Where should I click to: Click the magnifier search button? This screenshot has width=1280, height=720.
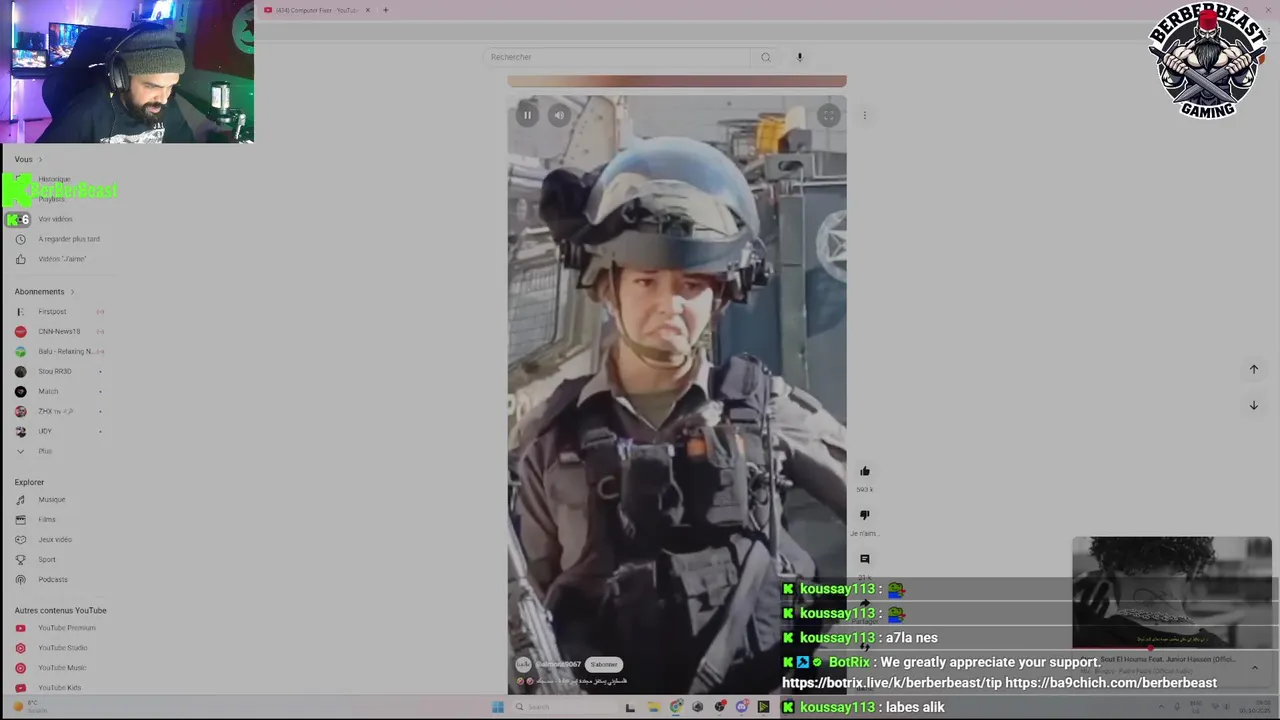(766, 57)
